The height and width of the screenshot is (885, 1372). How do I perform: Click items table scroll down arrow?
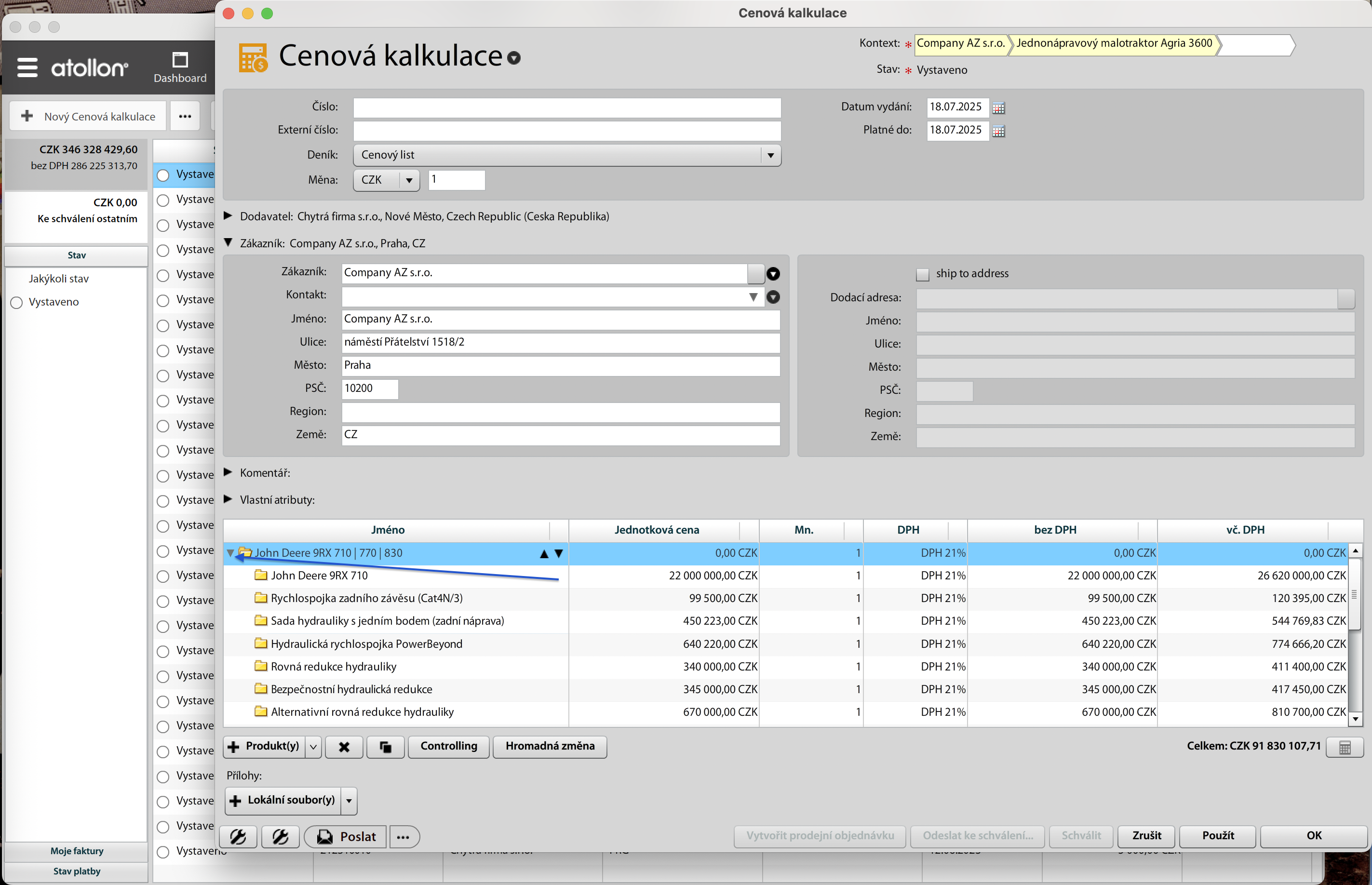point(1355,718)
